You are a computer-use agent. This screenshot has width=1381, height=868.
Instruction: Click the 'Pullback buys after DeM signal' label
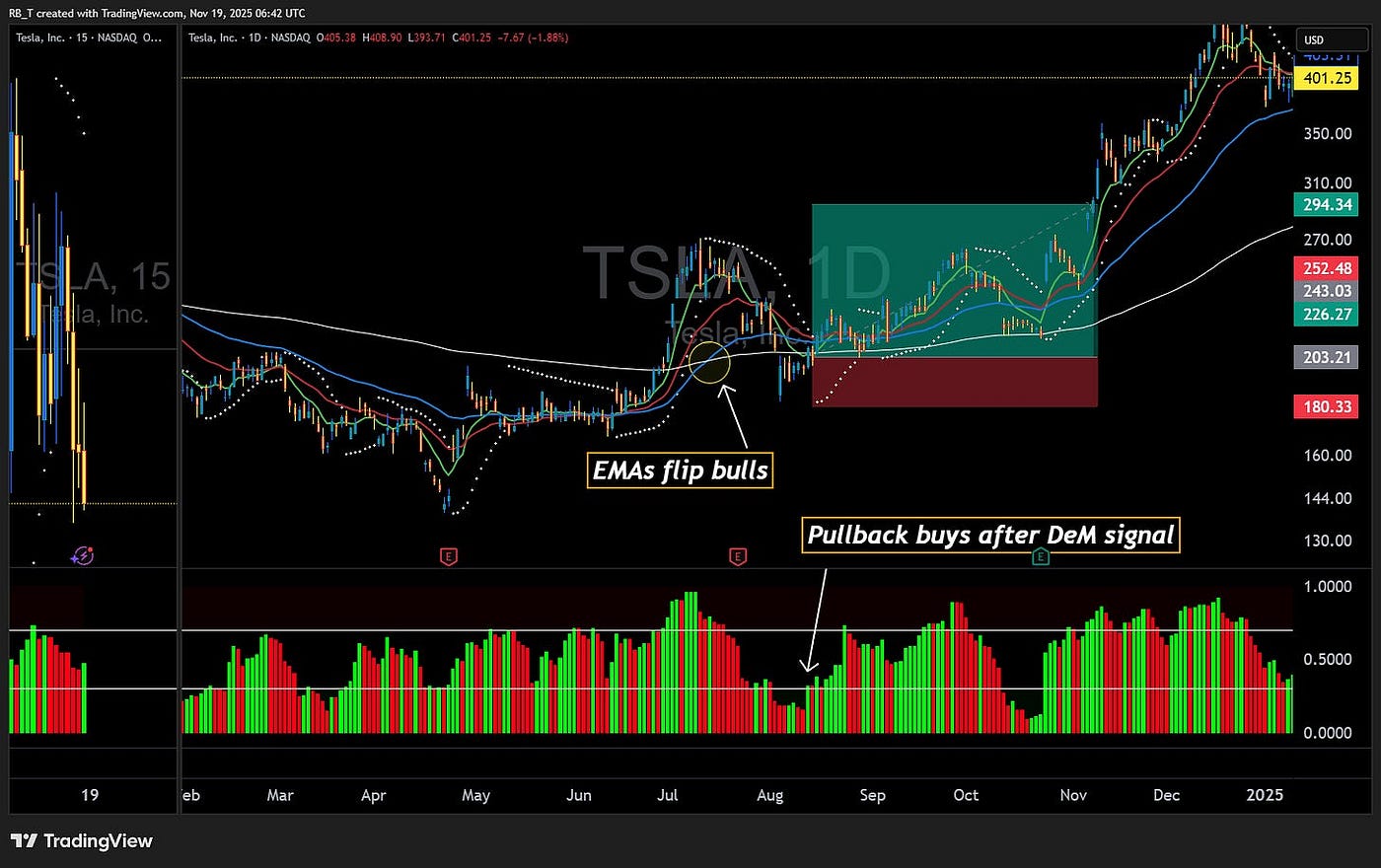(990, 535)
